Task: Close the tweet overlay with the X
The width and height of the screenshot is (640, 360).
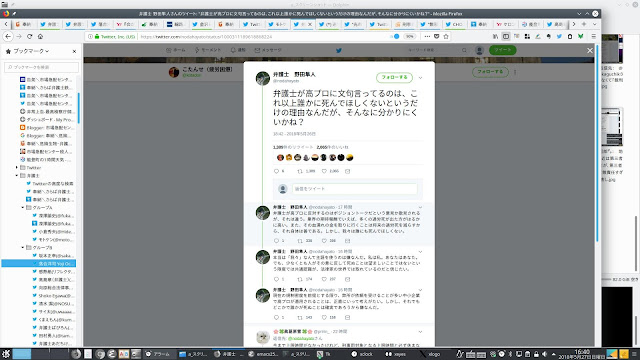Action: [x=589, y=51]
